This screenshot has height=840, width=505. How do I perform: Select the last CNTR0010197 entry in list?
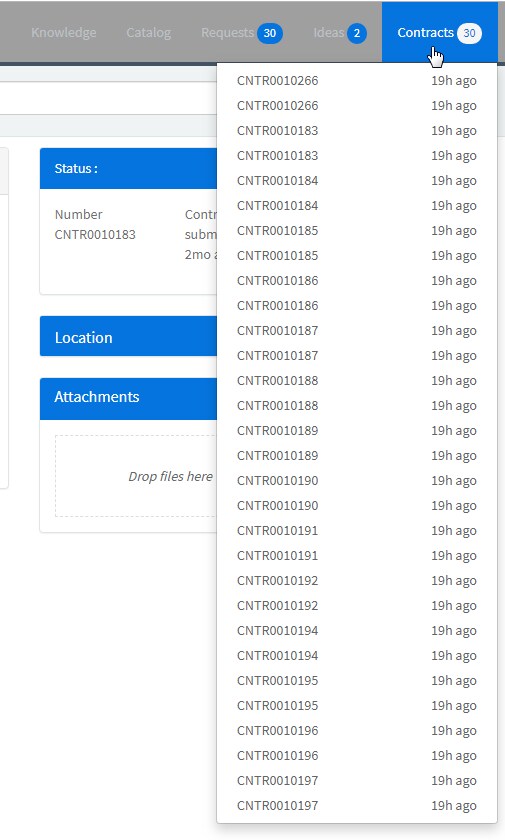(357, 806)
